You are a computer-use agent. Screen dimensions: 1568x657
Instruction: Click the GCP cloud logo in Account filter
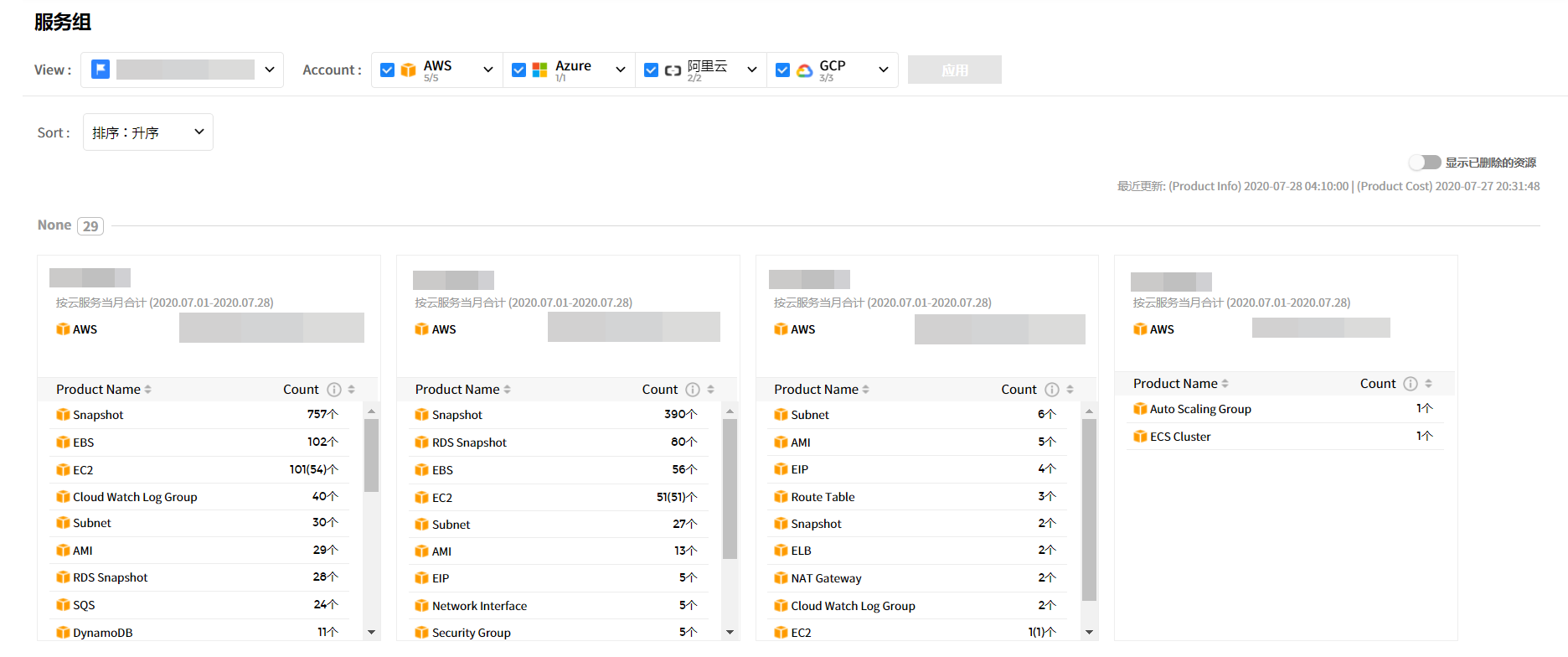pos(805,70)
